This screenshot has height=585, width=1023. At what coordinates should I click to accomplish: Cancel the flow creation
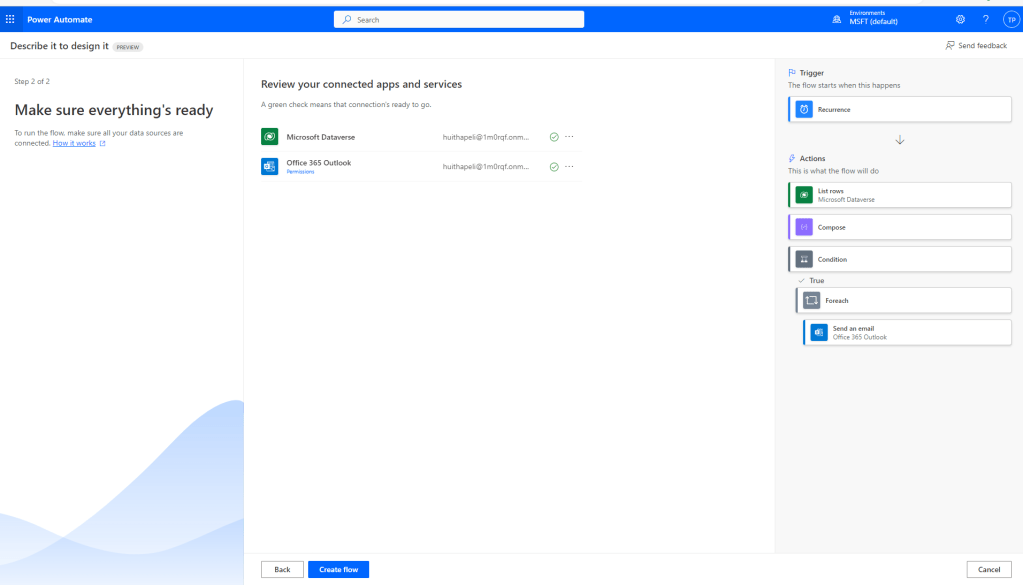click(x=988, y=569)
